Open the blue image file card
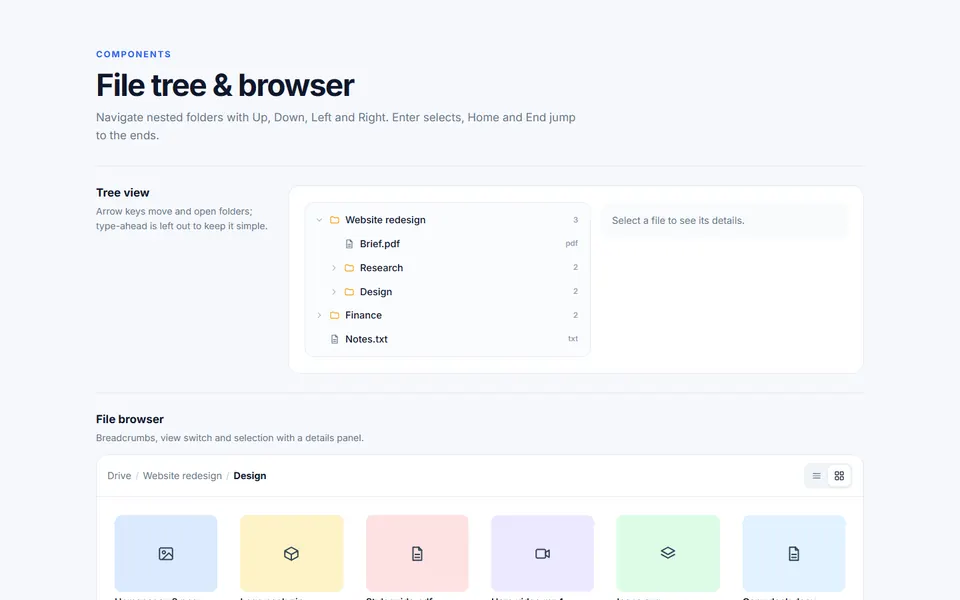960x600 pixels. (x=166, y=553)
